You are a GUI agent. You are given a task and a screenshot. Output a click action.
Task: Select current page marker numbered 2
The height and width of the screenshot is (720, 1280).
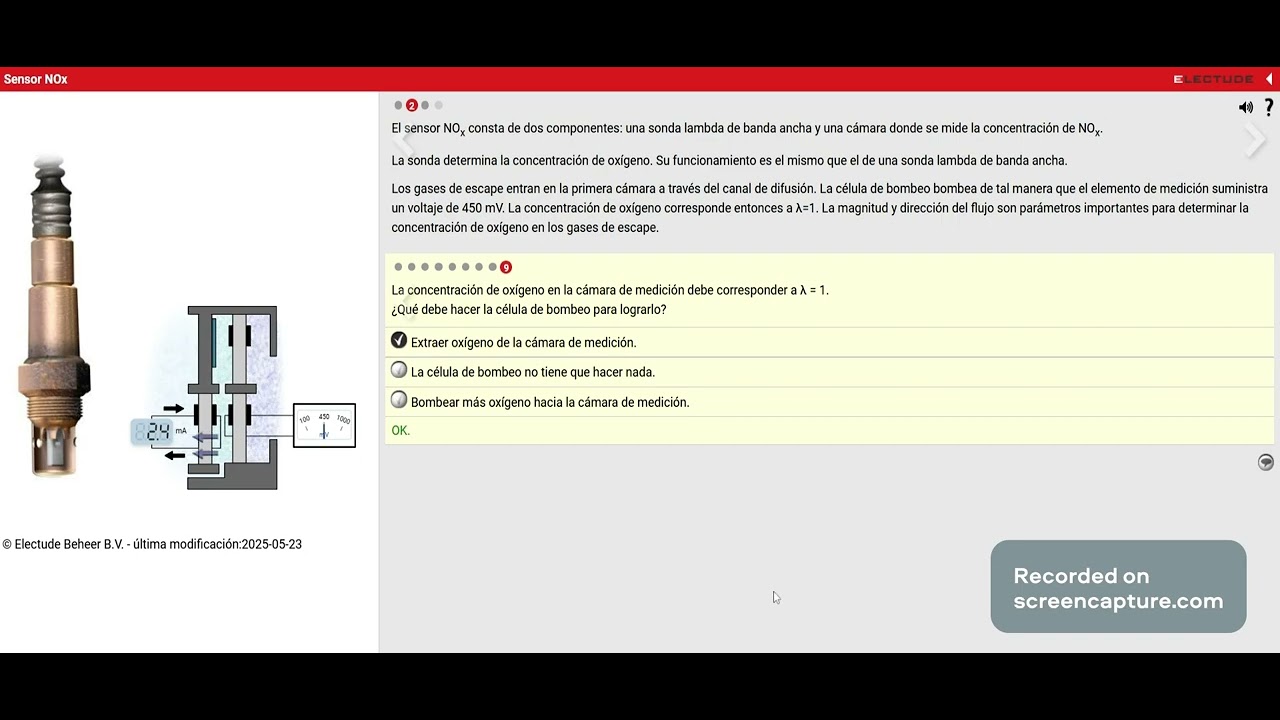411,105
